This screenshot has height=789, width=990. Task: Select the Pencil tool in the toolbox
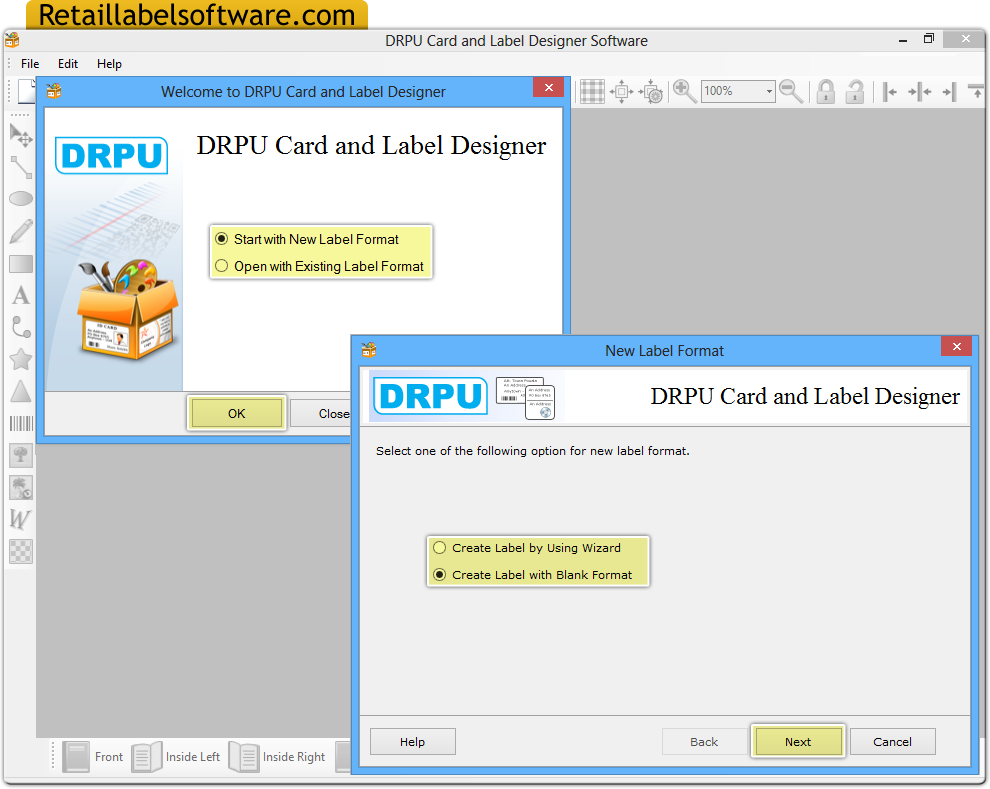pyautogui.click(x=21, y=231)
